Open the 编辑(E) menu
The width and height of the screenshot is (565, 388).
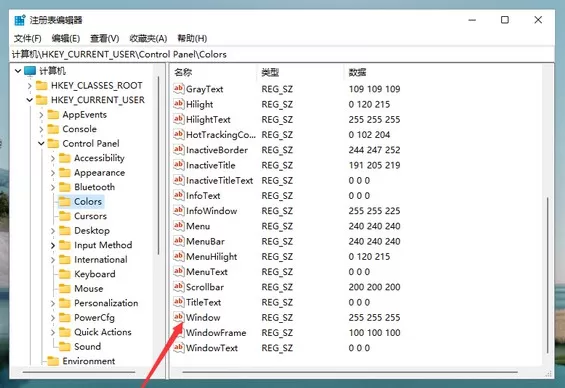[x=66, y=38]
